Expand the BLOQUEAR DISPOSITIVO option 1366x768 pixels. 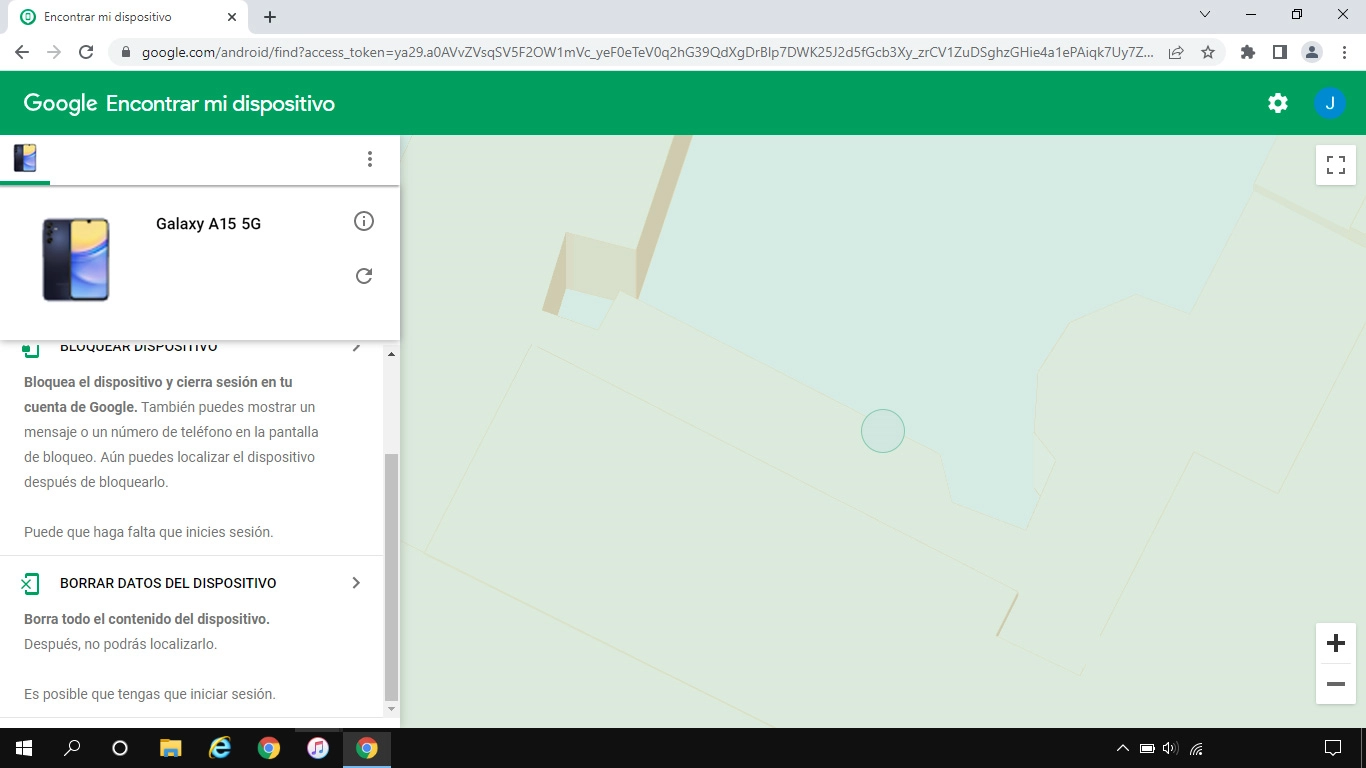[357, 346]
